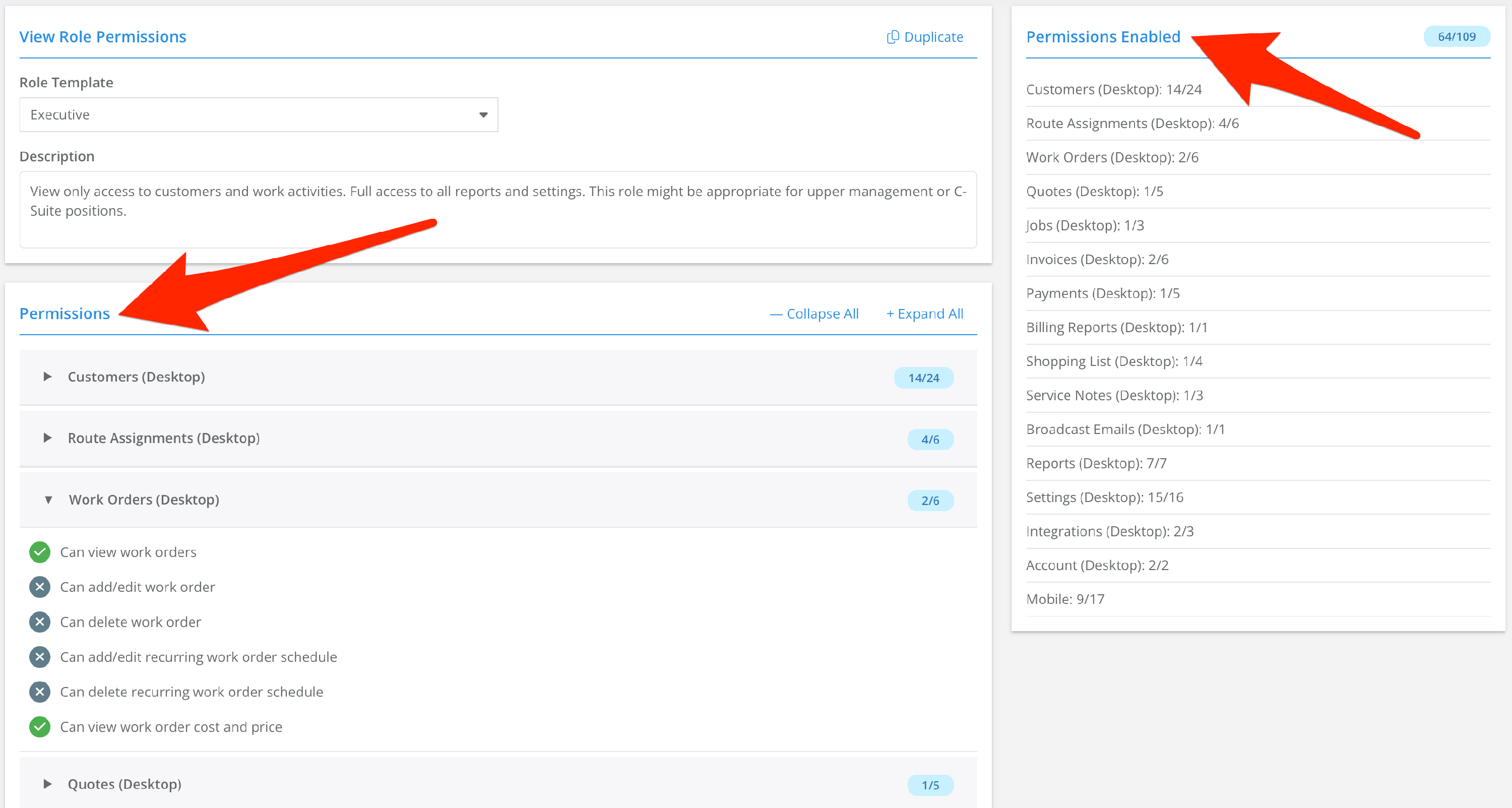Click the Collapse All link
Viewport: 1512px width, 808px height.
(814, 314)
